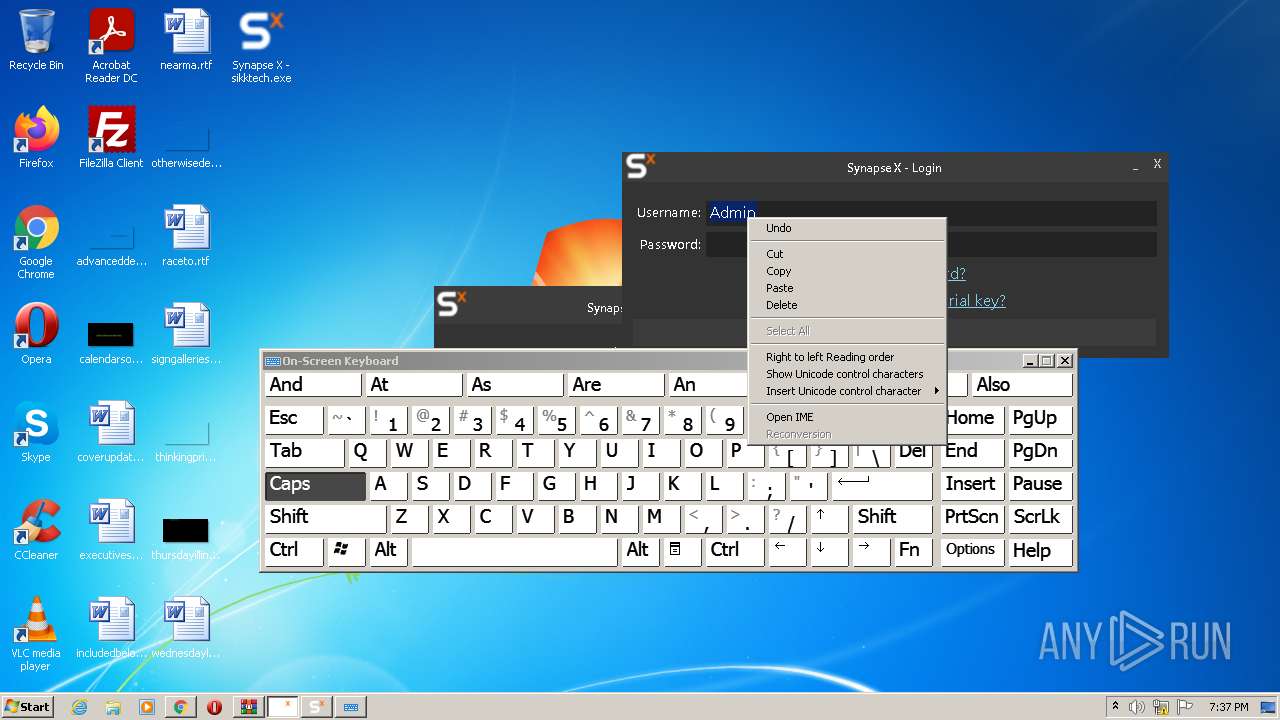This screenshot has height=720, width=1280.
Task: Open Windows Explorer folder in taskbar
Action: (x=113, y=707)
